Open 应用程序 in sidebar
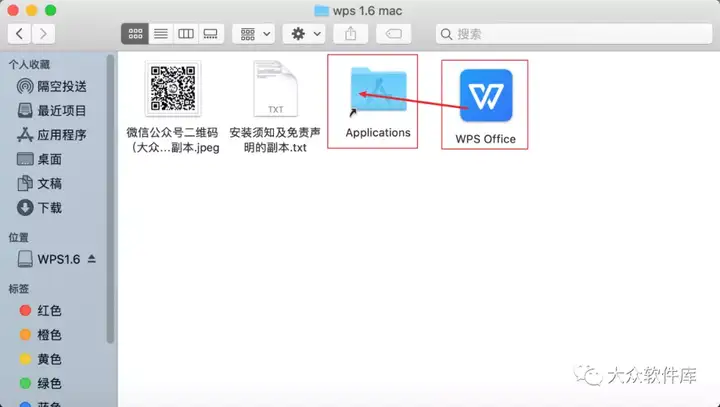 pos(51,135)
